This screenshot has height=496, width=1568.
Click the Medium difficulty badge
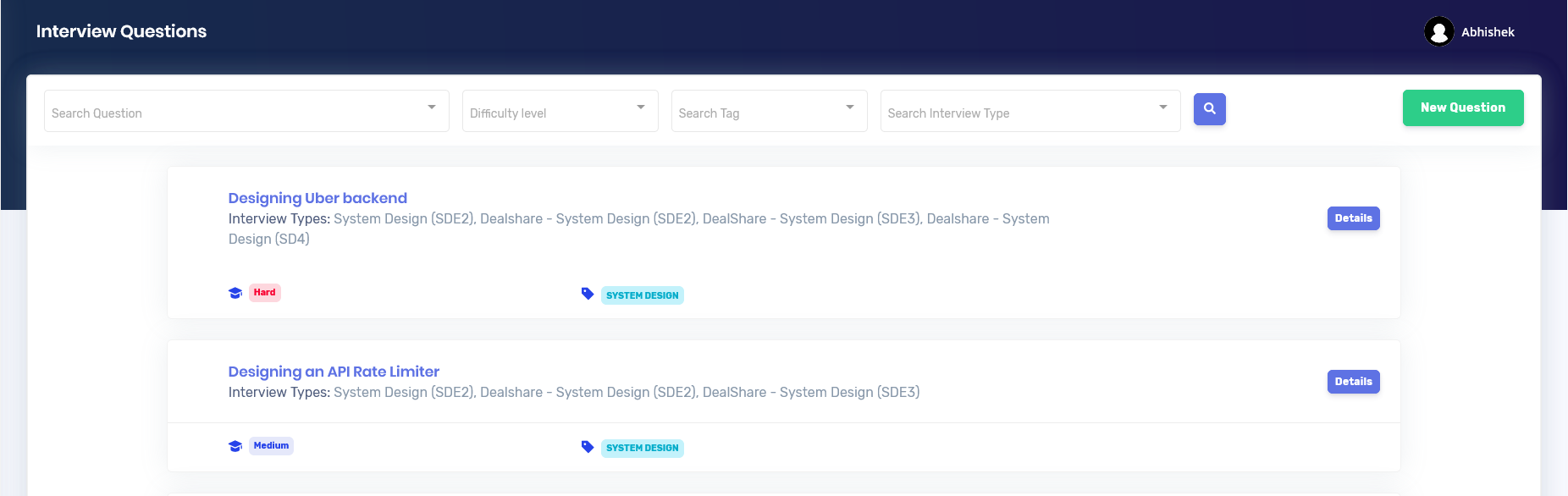click(x=271, y=446)
